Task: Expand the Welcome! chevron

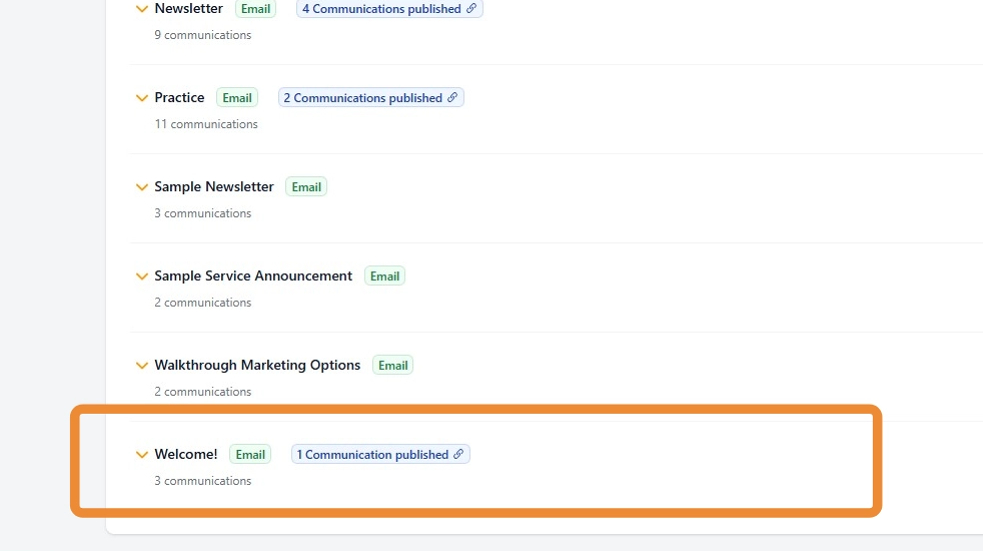Action: coord(141,455)
